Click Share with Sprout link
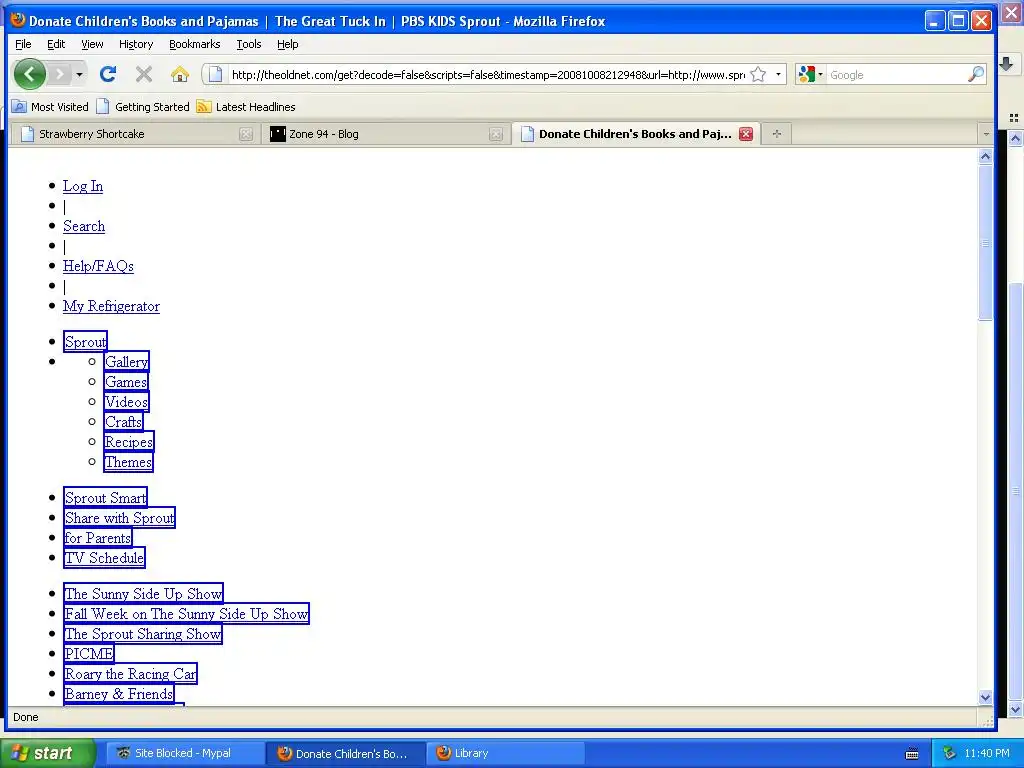 point(120,518)
